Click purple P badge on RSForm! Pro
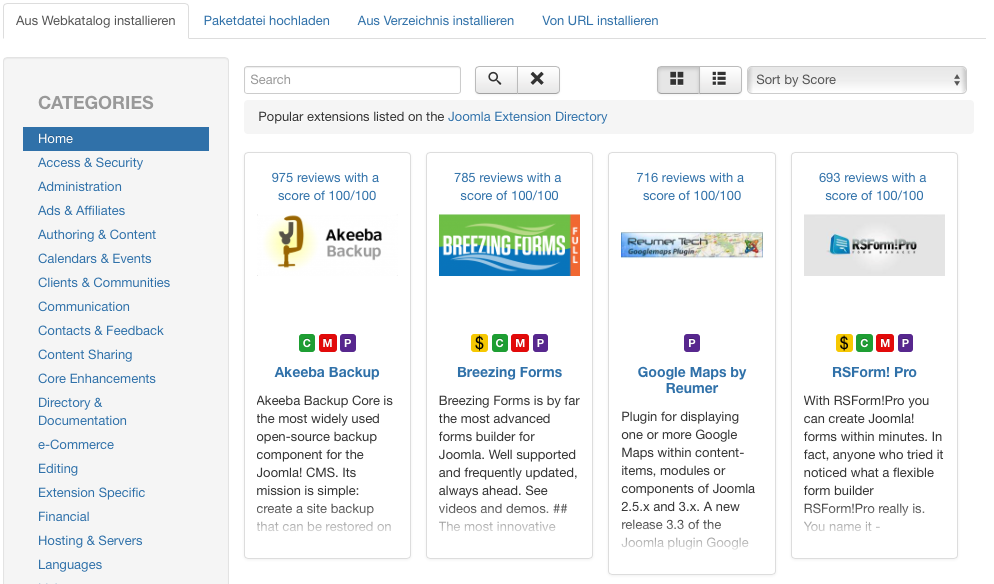The width and height of the screenshot is (994, 584). click(x=905, y=343)
